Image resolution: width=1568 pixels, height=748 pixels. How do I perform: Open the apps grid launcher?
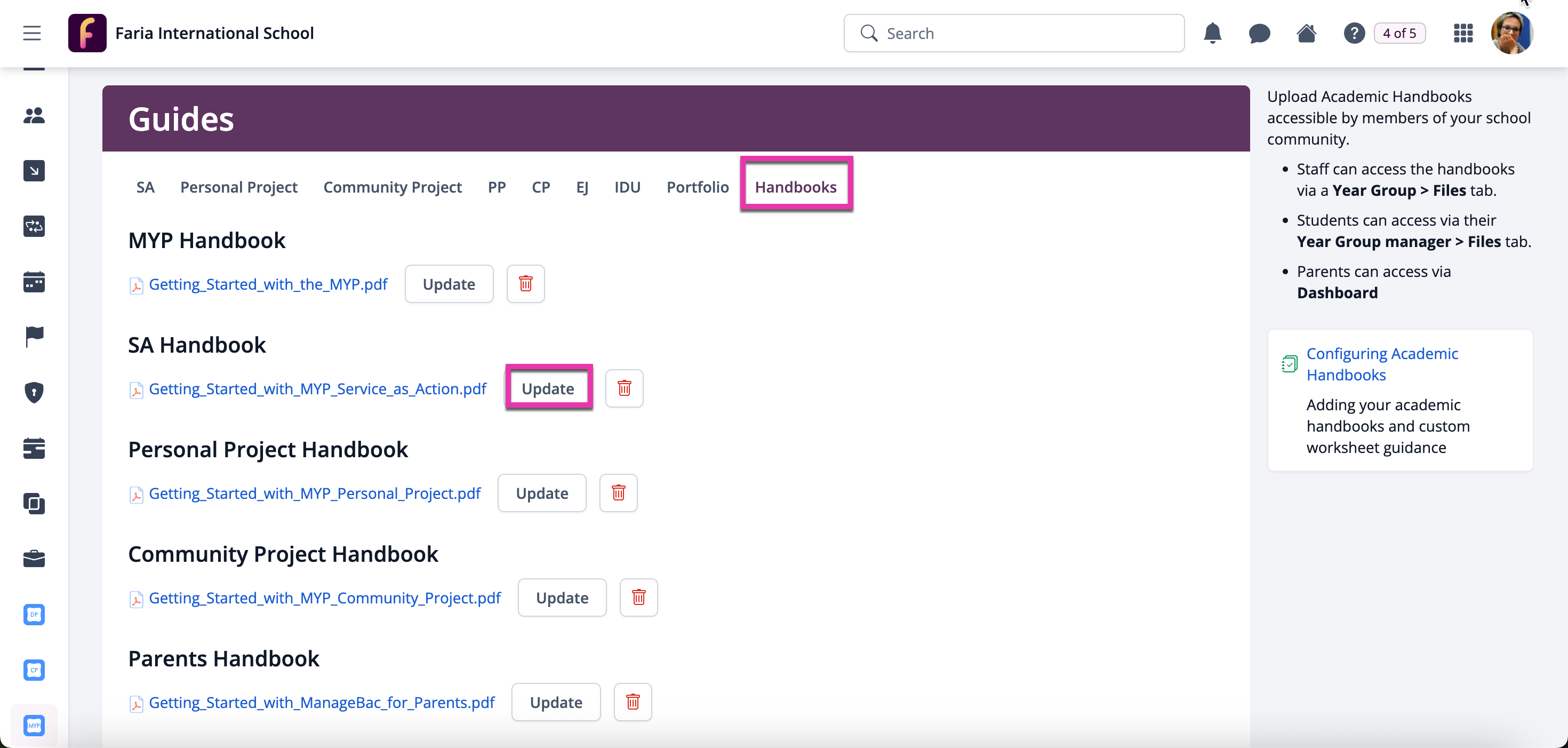click(x=1463, y=33)
